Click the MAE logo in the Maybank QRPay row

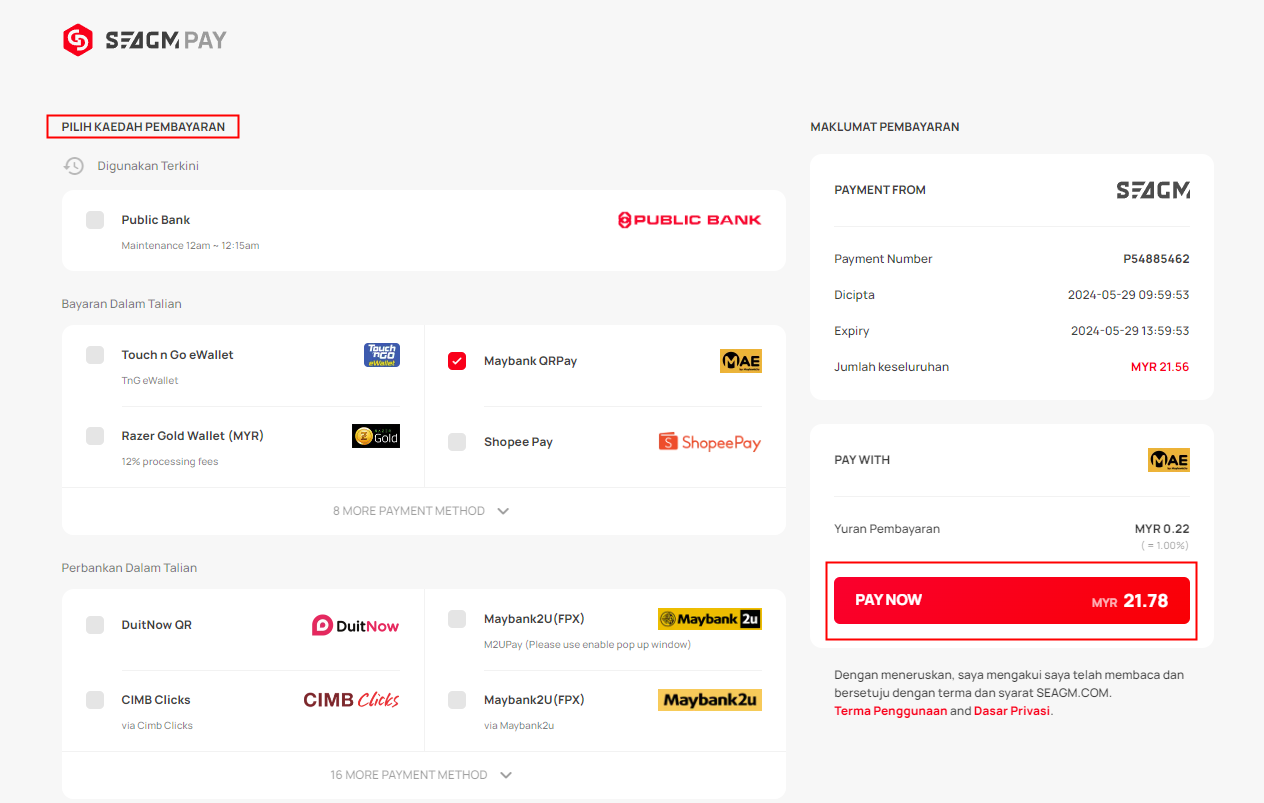(x=741, y=361)
